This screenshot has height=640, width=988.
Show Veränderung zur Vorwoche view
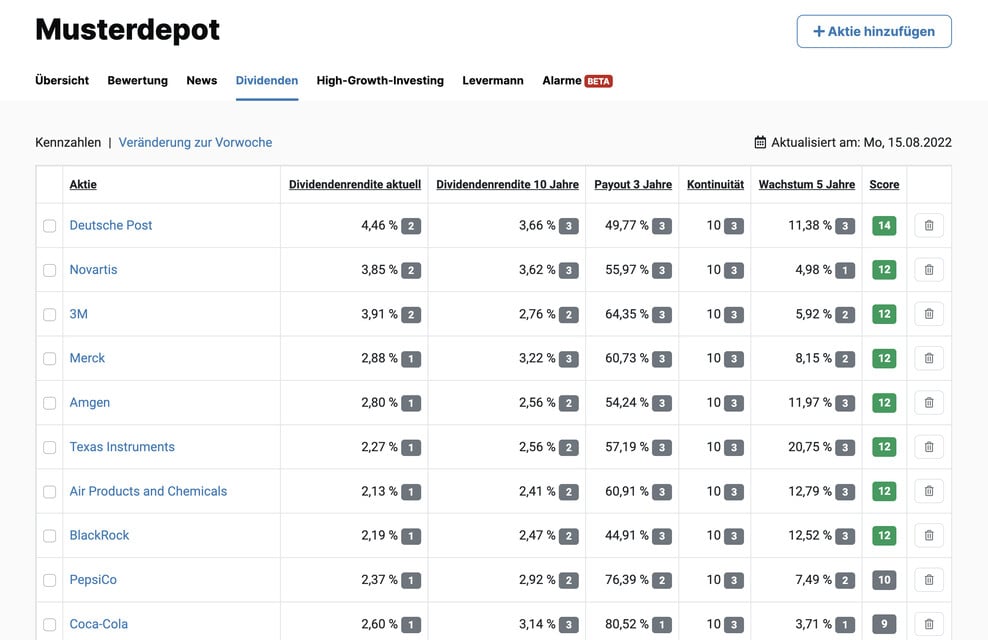(x=195, y=142)
